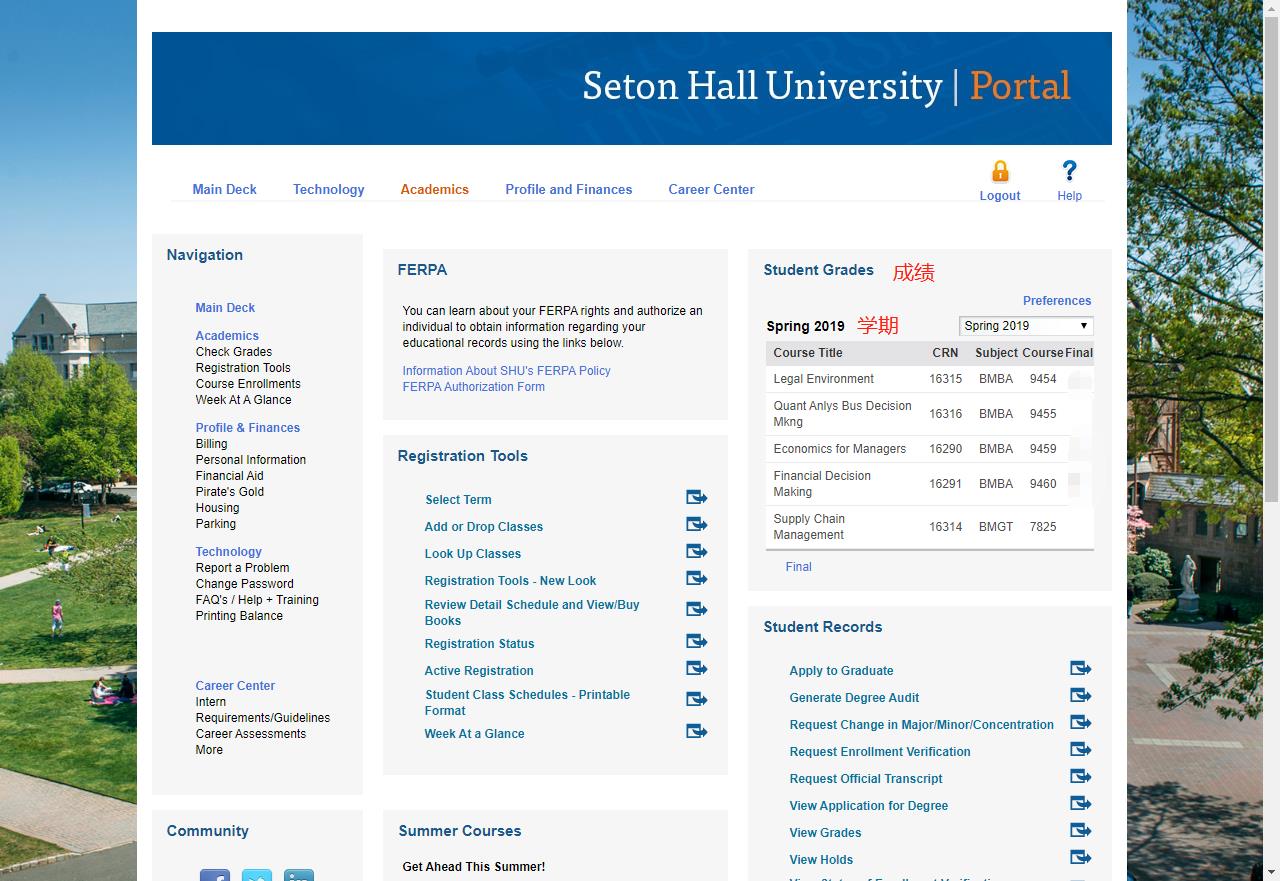Open Career Assessments in Navigation
Image resolution: width=1280 pixels, height=881 pixels.
[251, 734]
